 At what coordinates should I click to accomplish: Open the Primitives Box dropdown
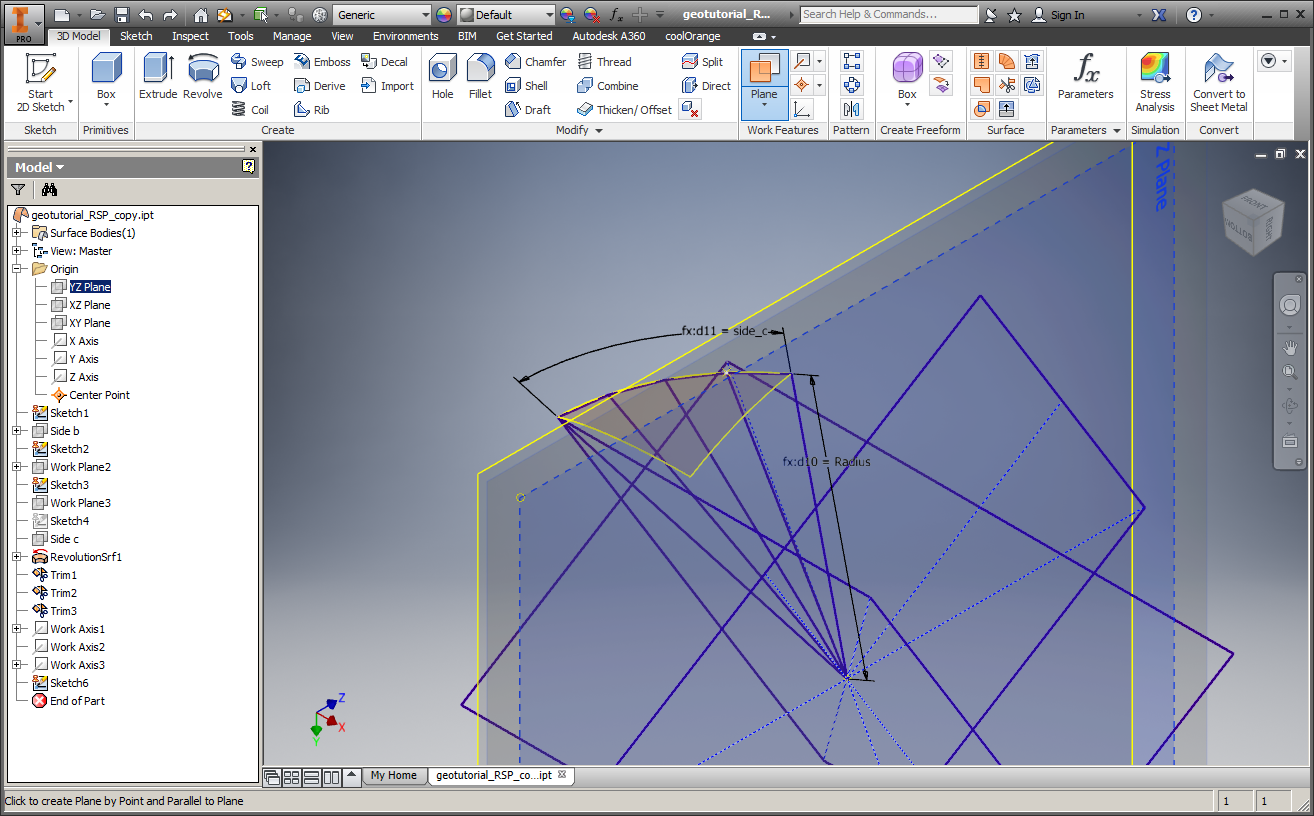click(x=106, y=107)
